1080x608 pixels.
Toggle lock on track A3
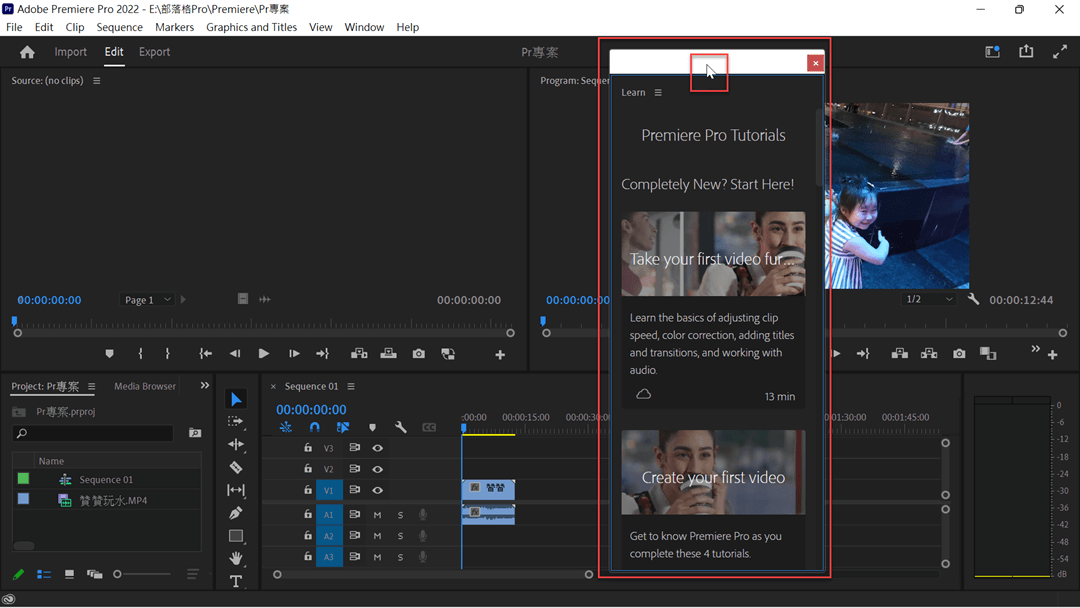coord(308,556)
